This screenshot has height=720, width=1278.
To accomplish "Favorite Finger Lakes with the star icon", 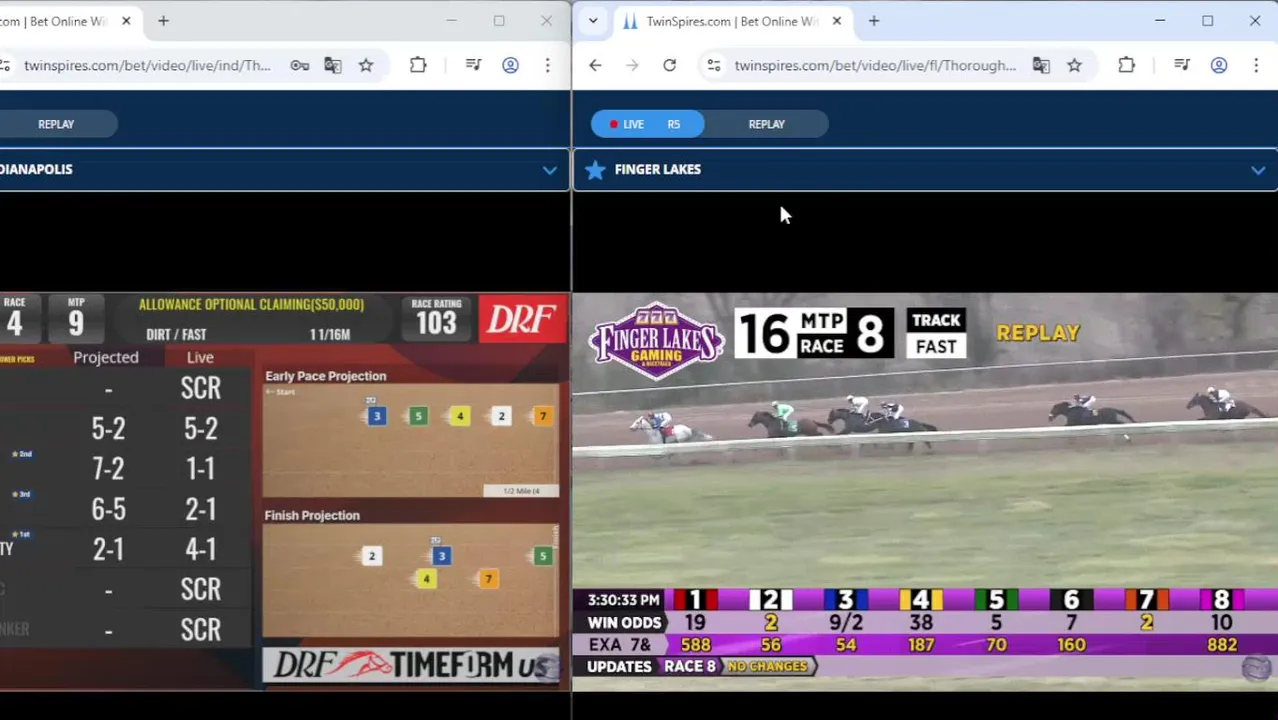I will (x=595, y=170).
